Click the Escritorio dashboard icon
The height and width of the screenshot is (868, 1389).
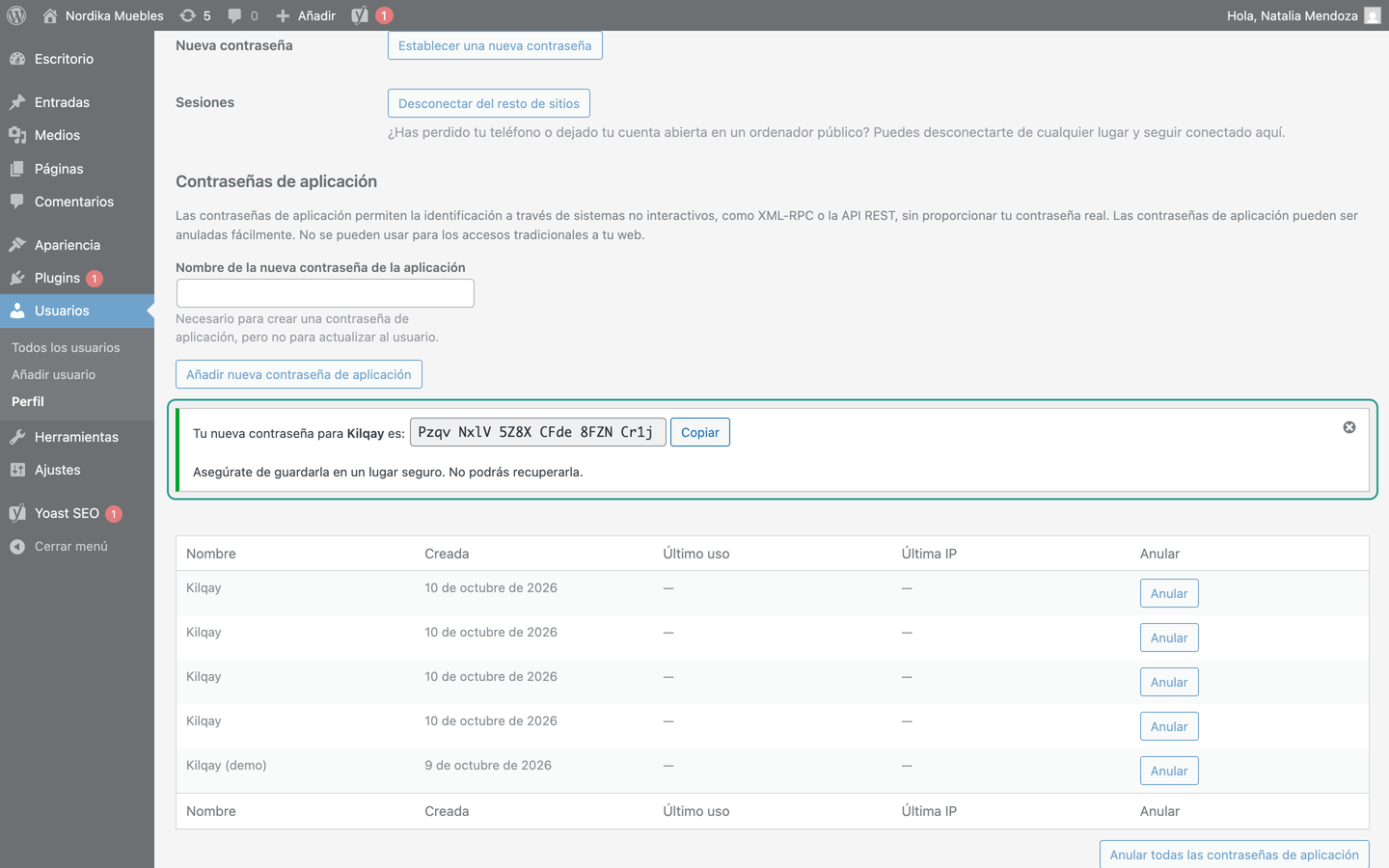[17, 59]
